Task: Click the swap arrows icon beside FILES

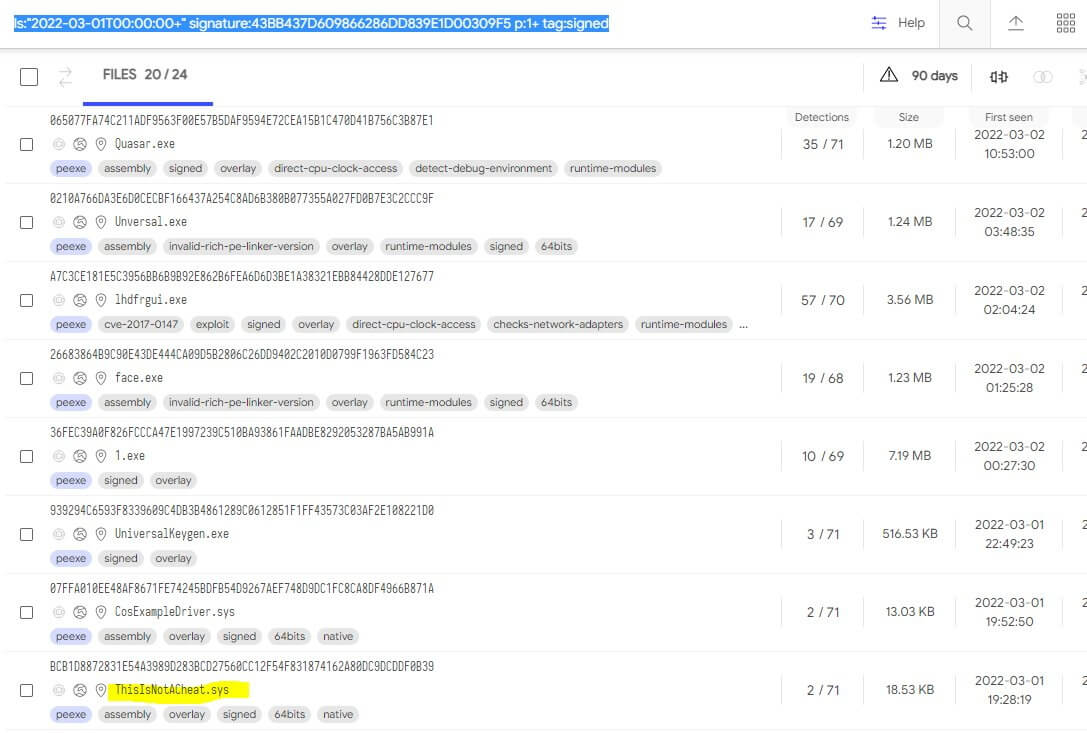Action: (66, 76)
